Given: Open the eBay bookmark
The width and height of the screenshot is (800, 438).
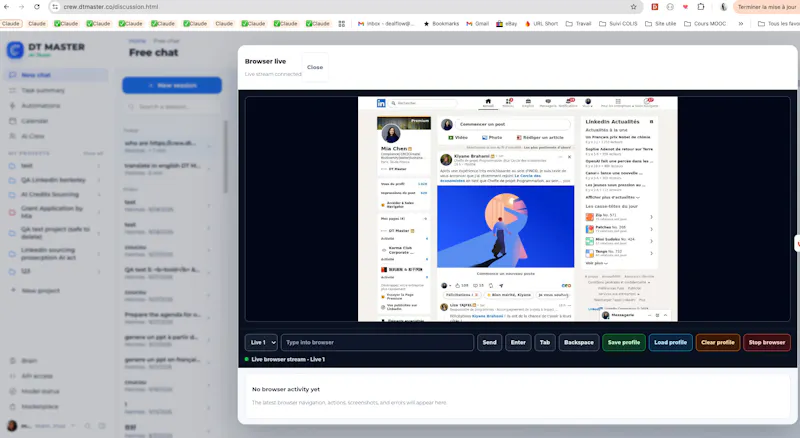Looking at the screenshot, I should click(x=507, y=23).
